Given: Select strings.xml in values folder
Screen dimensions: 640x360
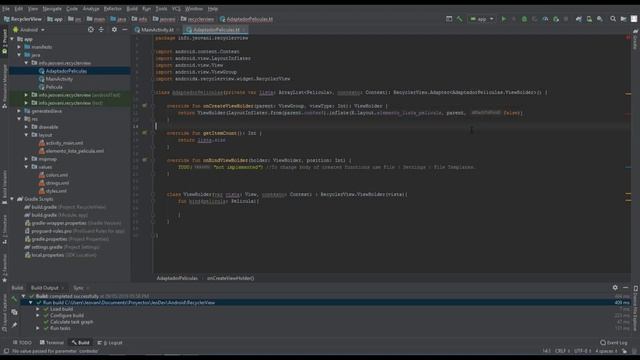Looking at the screenshot, I should [57, 183].
